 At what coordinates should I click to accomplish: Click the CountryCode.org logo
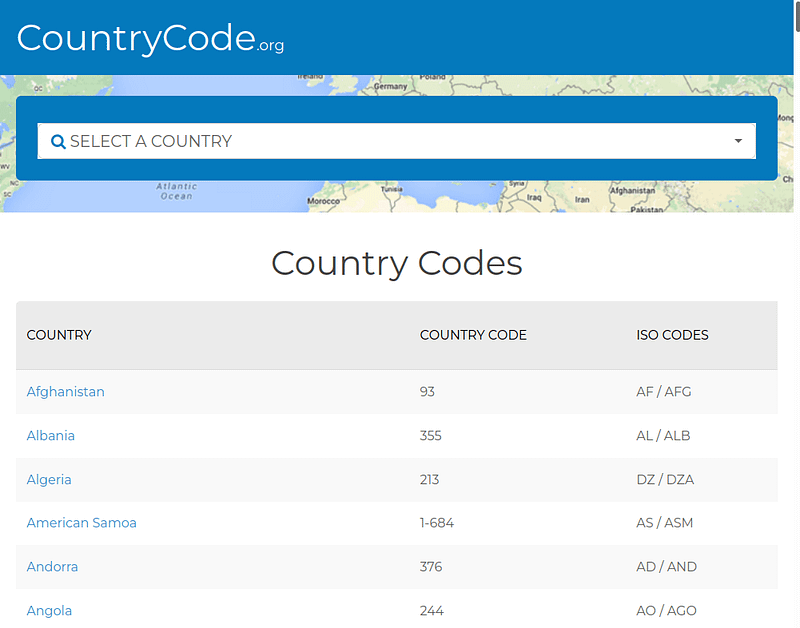point(151,39)
